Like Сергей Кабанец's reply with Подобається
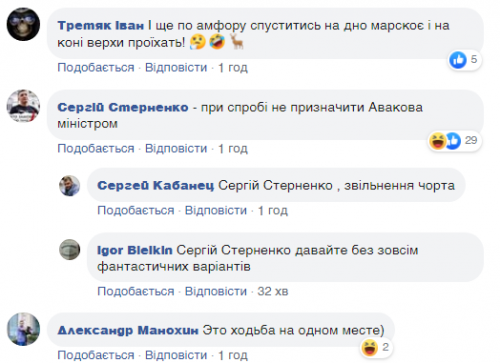The height and width of the screenshot is (363, 500). point(136,211)
